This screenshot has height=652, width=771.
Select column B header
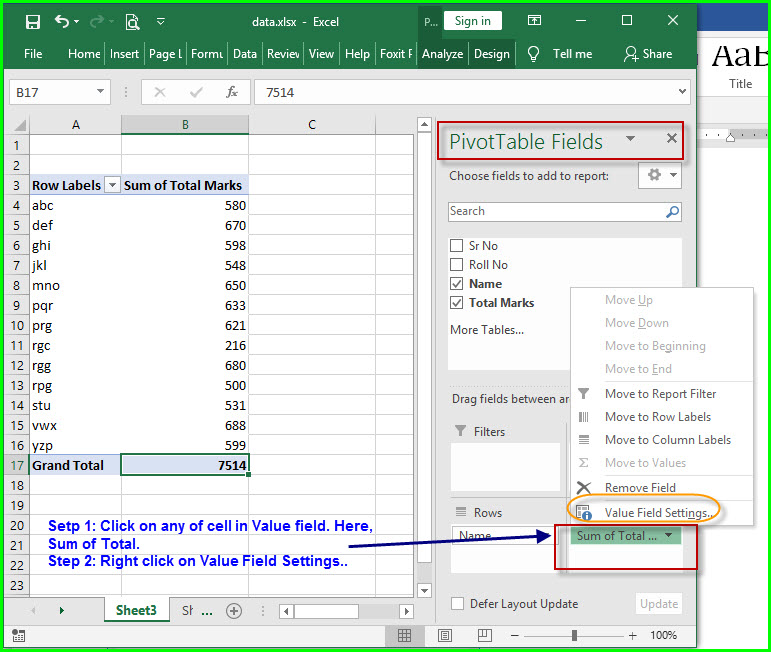pyautogui.click(x=185, y=125)
